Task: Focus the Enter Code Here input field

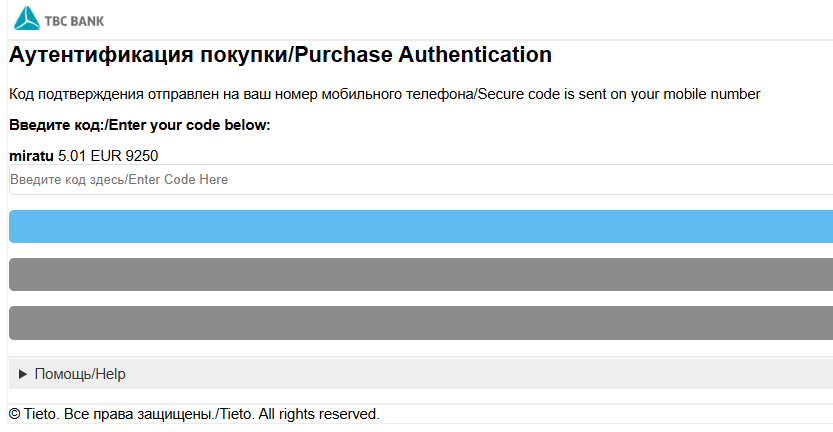Action: [421, 180]
